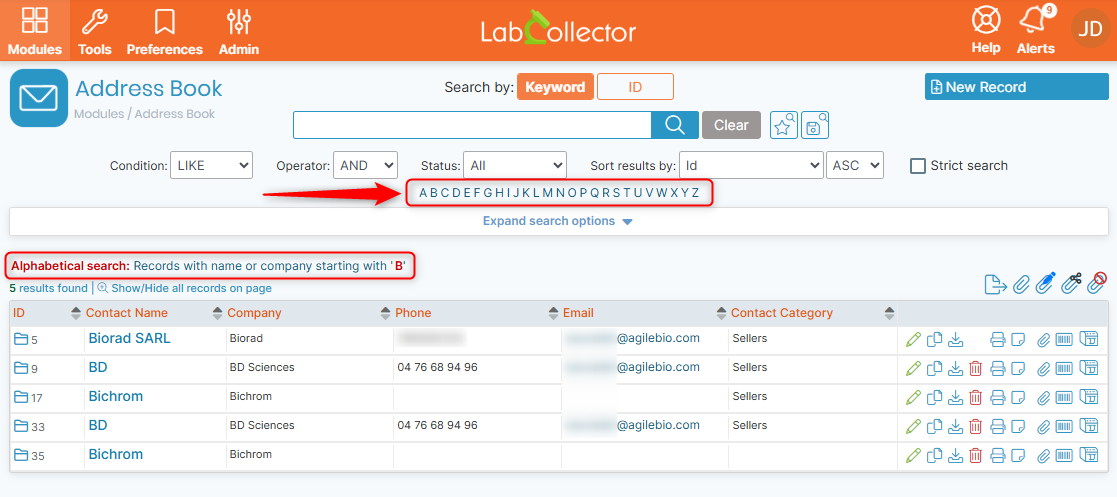The width and height of the screenshot is (1117, 497).
Task: Delete record 9 BD with trash icon
Action: coord(976,368)
